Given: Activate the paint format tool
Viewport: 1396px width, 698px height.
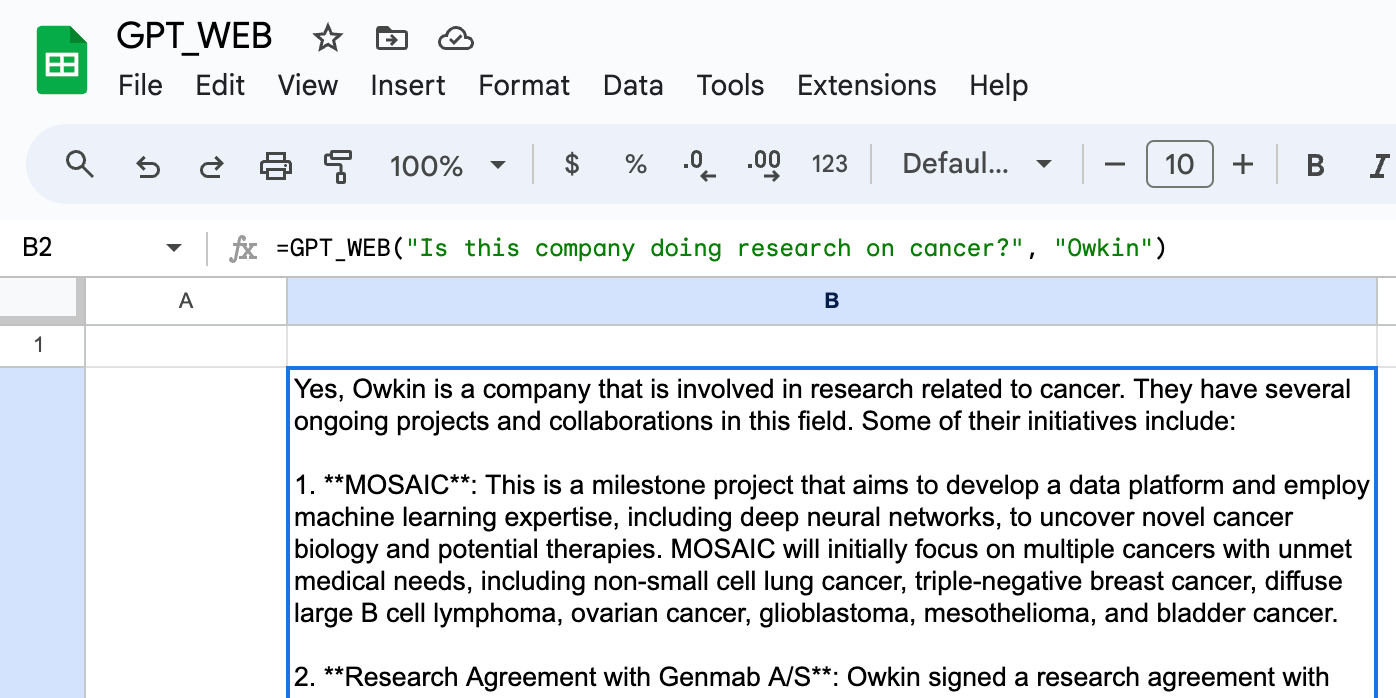Looking at the screenshot, I should pyautogui.click(x=339, y=165).
